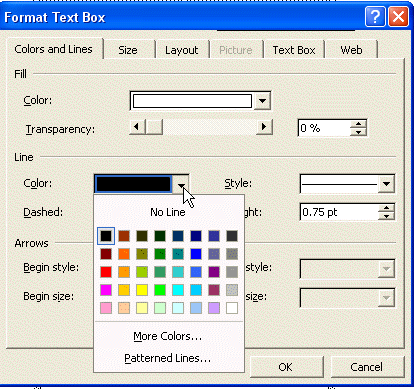Switch to the Size tab

pos(128,50)
